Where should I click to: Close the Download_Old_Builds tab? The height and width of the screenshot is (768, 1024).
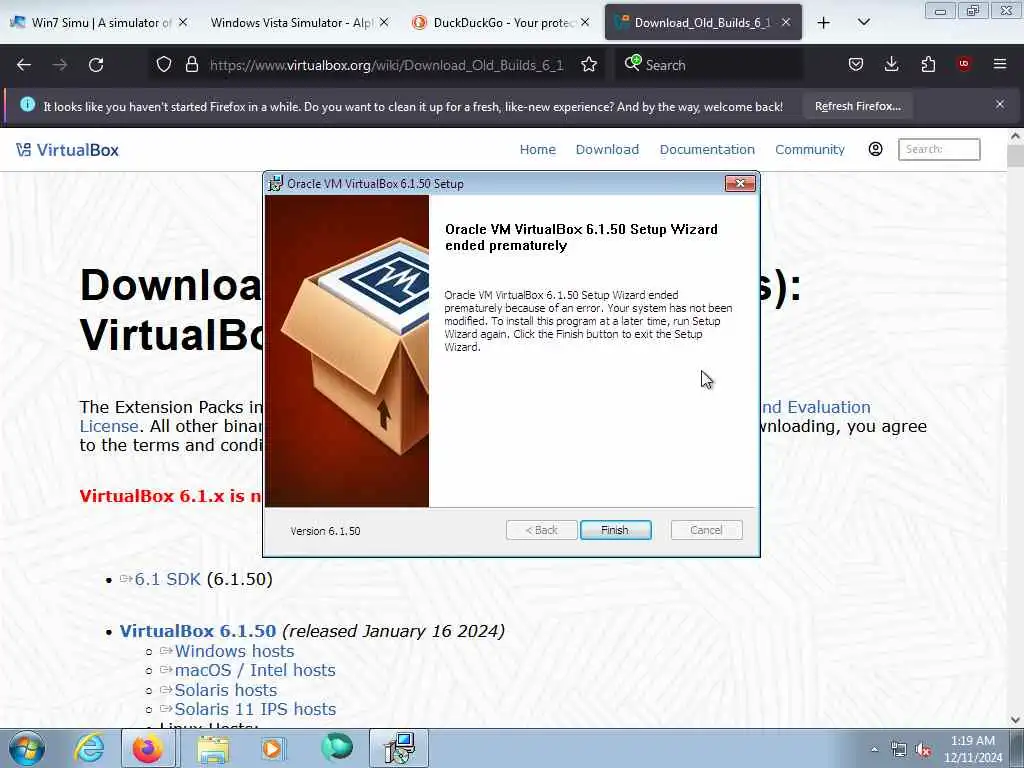[786, 22]
